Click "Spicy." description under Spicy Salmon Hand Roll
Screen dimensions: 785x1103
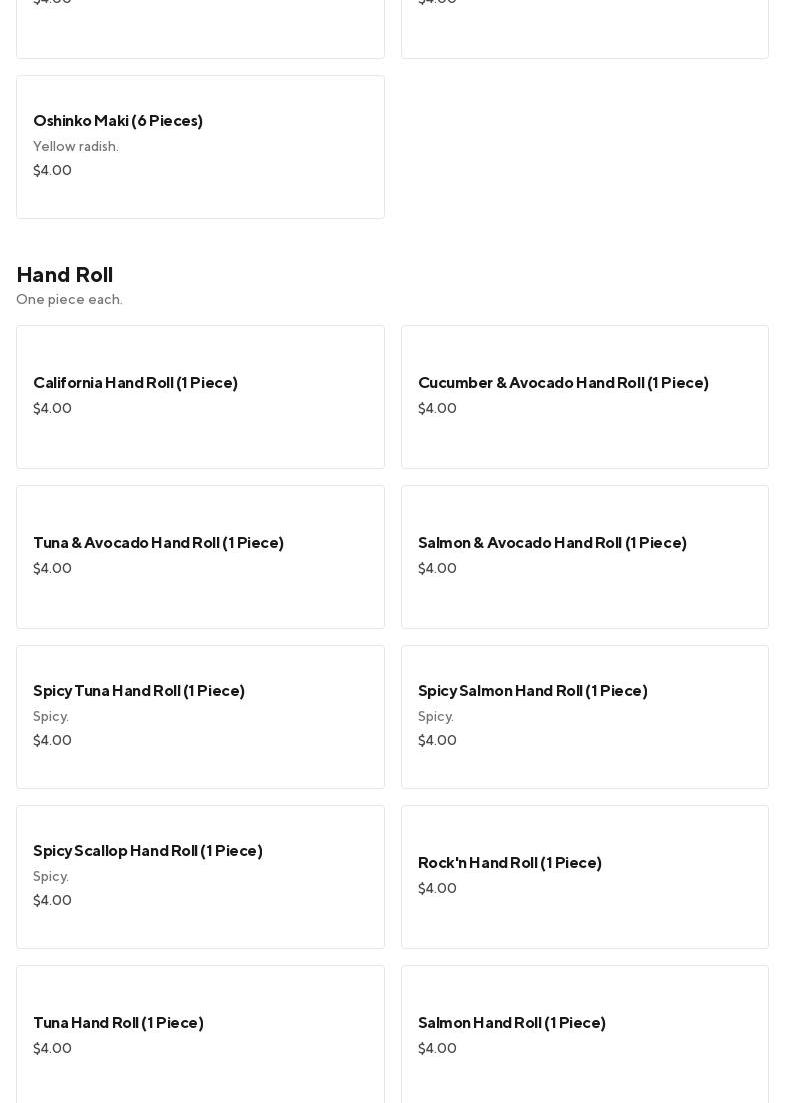coord(436,717)
